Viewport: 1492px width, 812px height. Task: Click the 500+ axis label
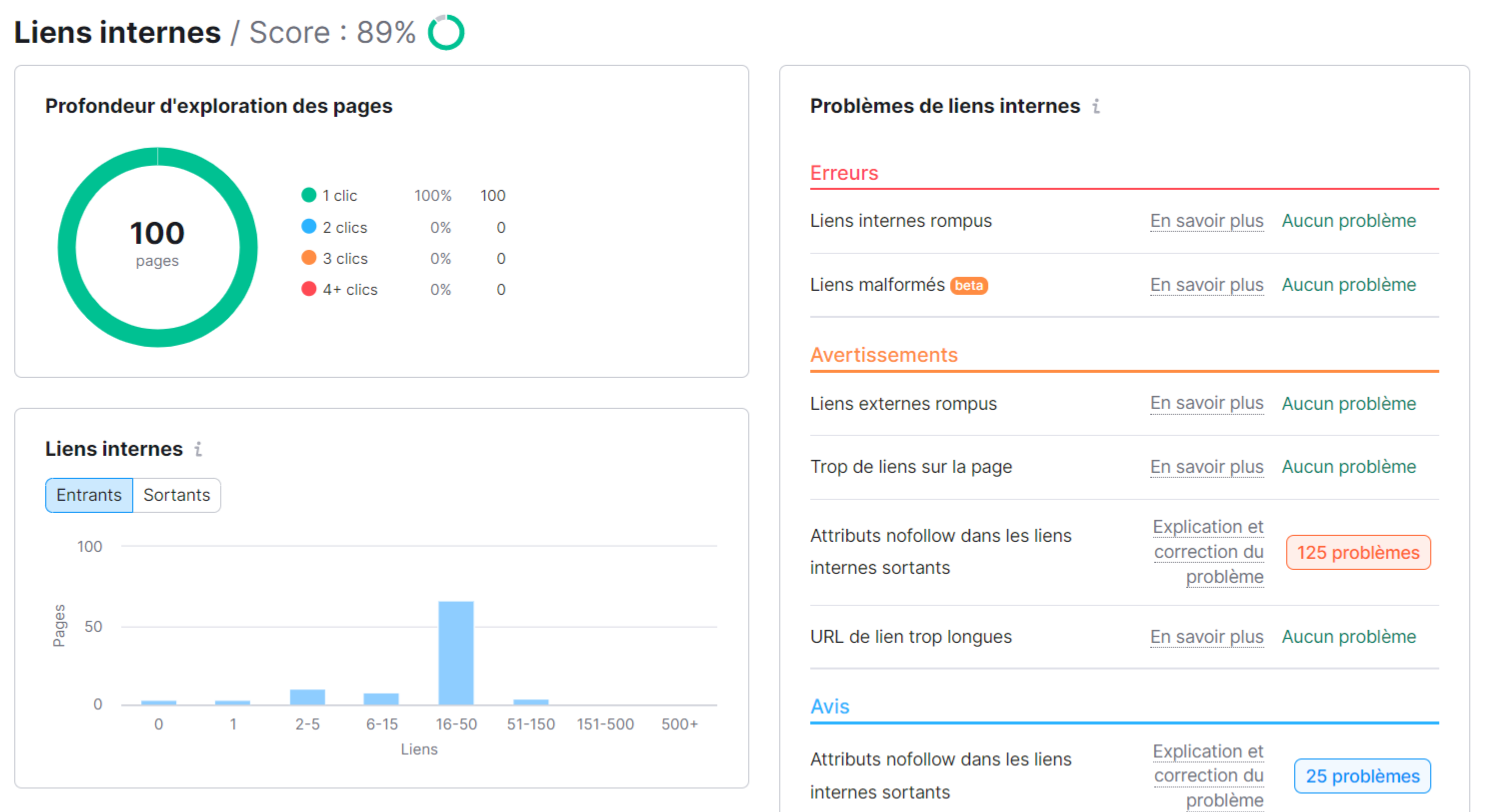[x=680, y=724]
